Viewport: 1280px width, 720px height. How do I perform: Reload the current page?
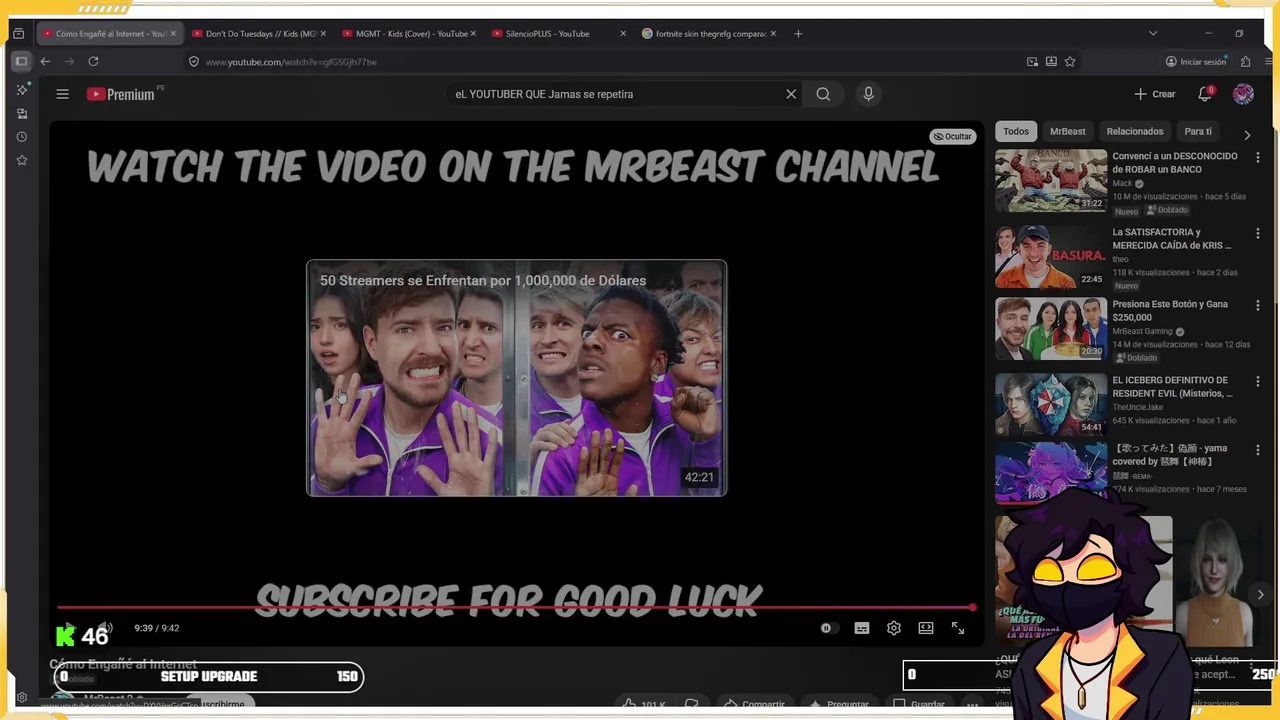click(93, 61)
